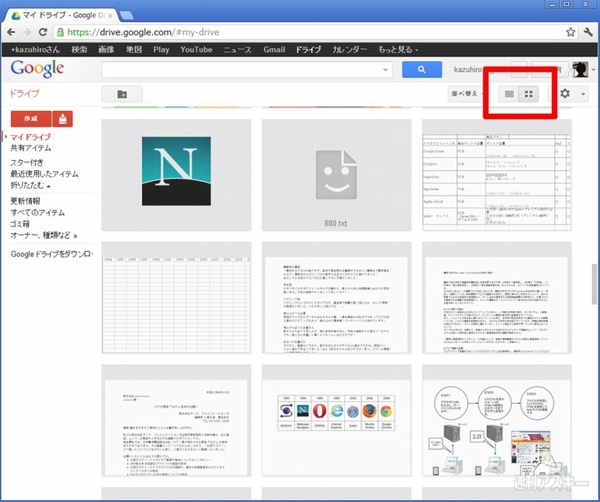Switch to list view
This screenshot has height=502, width=600.
(x=509, y=94)
